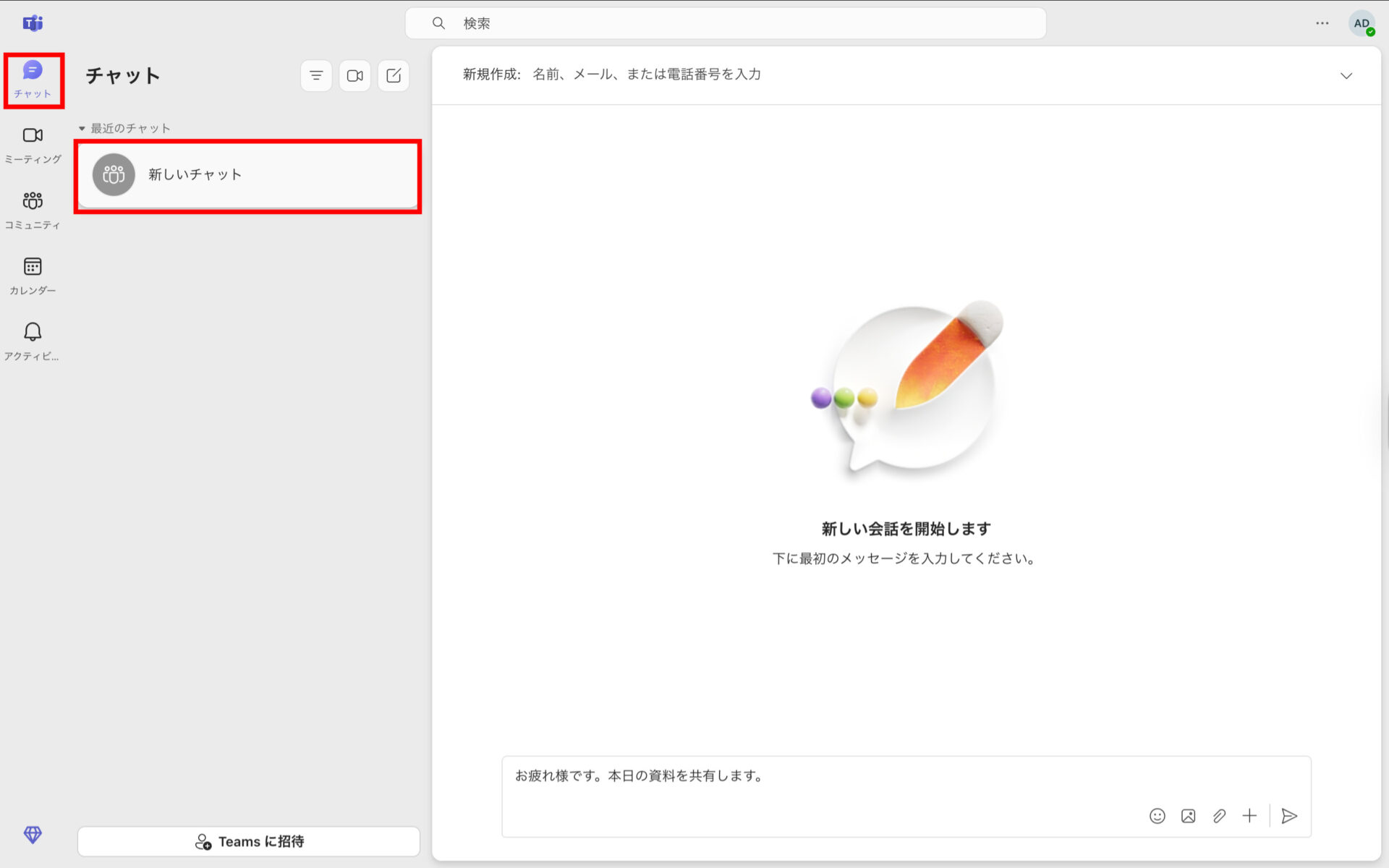Open the コミュニティ section

[33, 206]
